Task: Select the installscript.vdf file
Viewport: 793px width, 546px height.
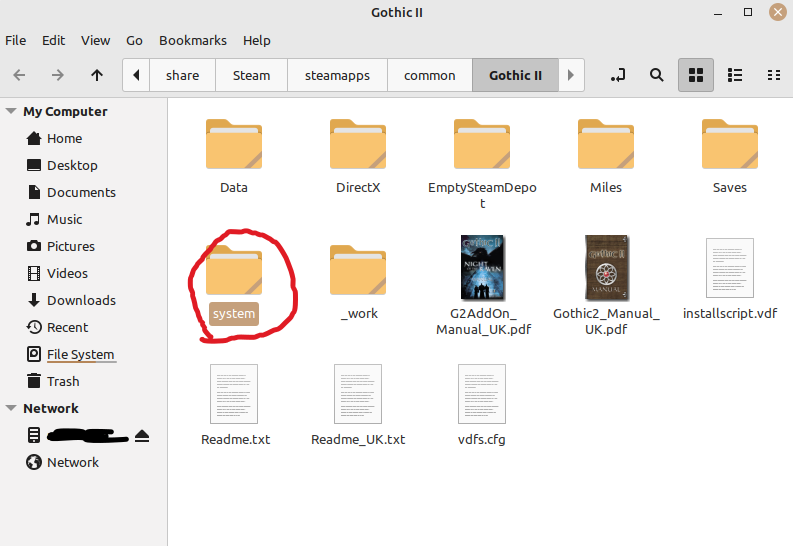Action: [x=730, y=279]
